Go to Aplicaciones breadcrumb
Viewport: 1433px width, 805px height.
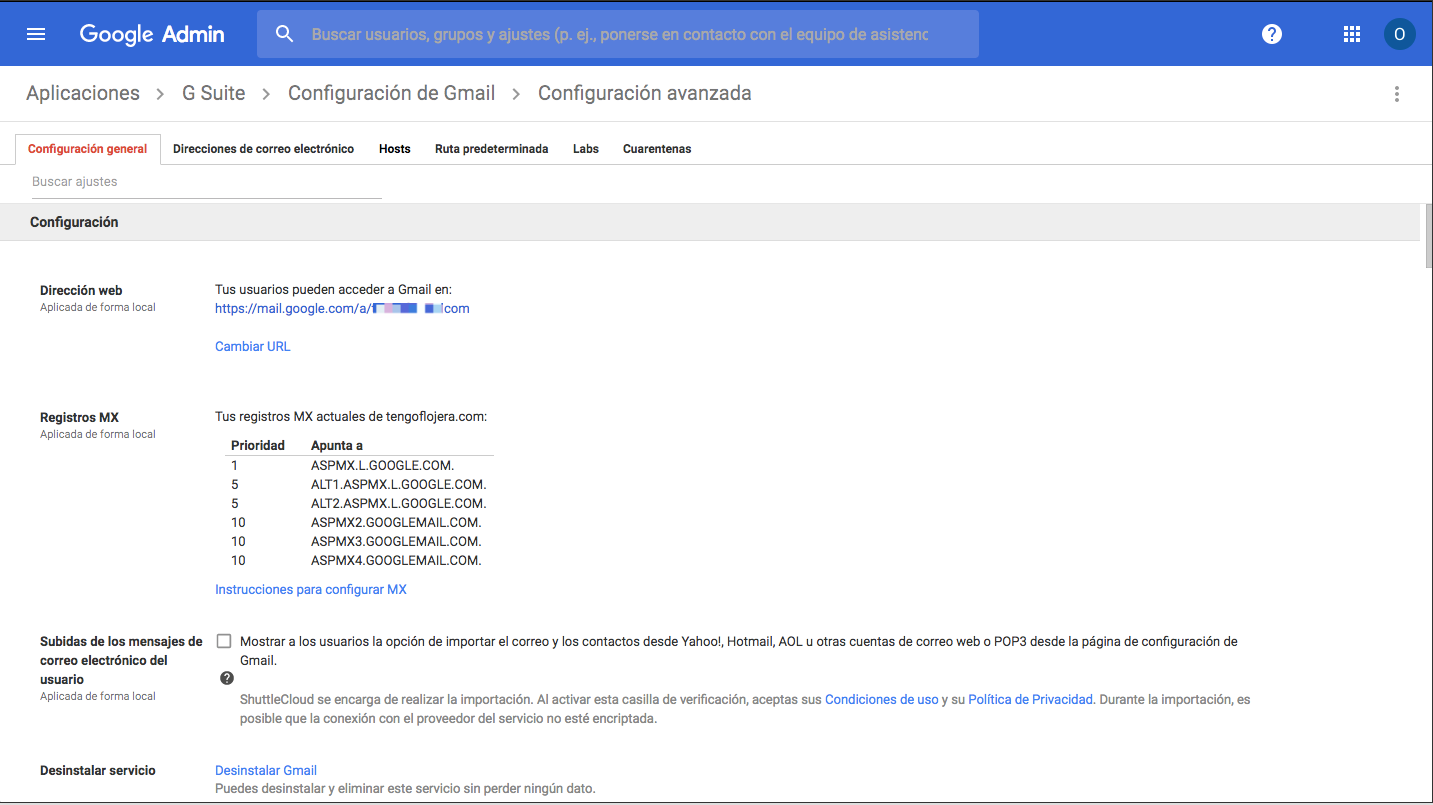click(83, 93)
